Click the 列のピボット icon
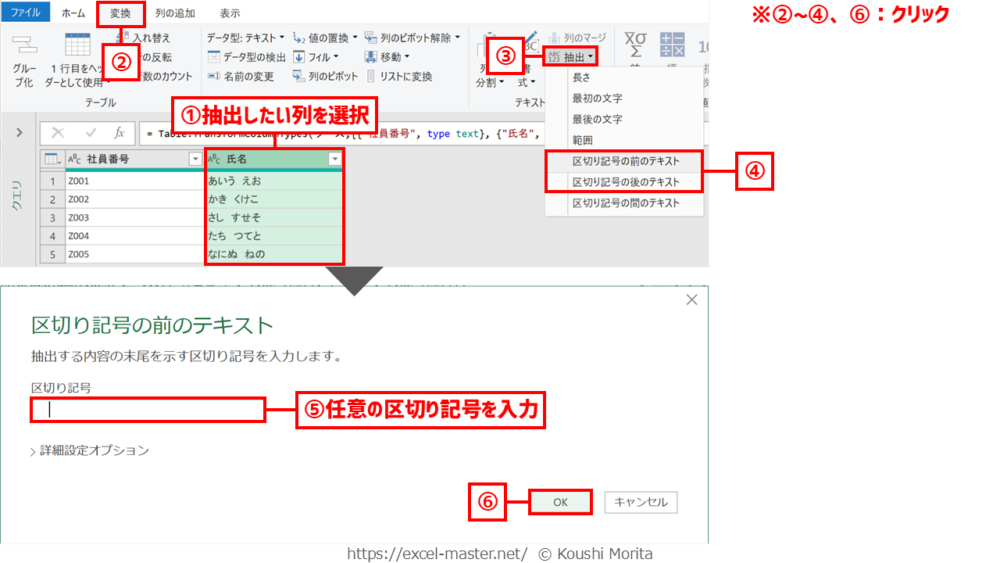Viewport: 1000px width, 563px height. pyautogui.click(x=299, y=76)
